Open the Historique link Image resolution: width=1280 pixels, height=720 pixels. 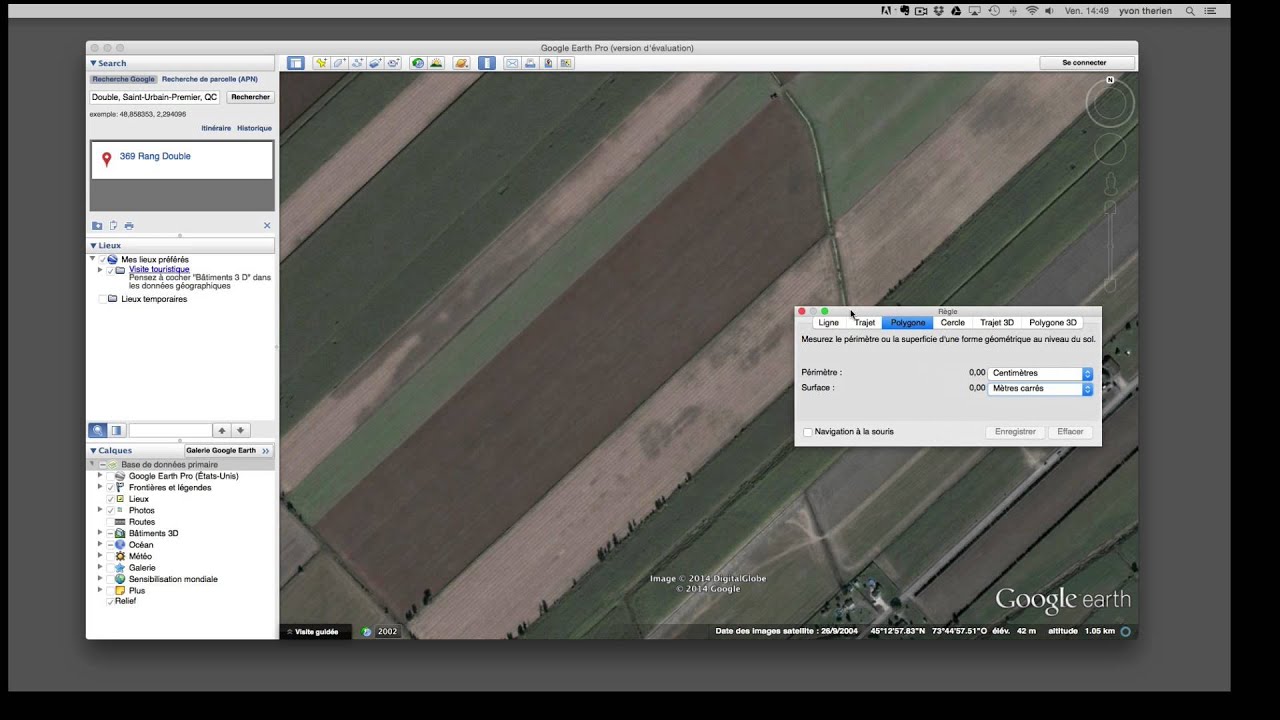click(x=254, y=128)
